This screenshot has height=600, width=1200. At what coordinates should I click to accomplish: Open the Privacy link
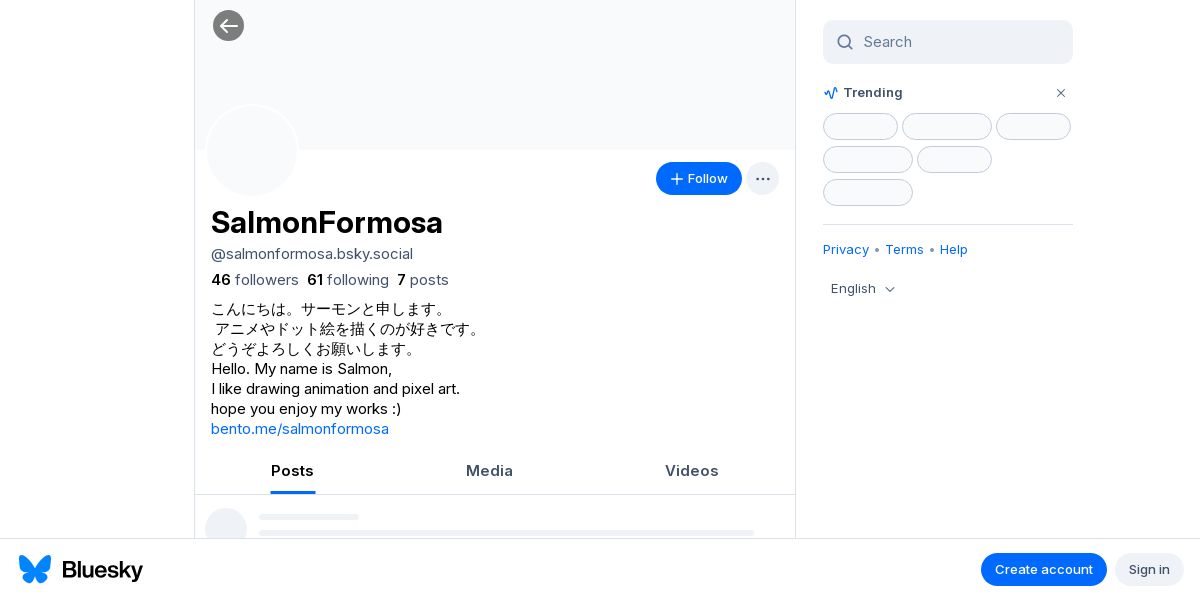click(846, 250)
